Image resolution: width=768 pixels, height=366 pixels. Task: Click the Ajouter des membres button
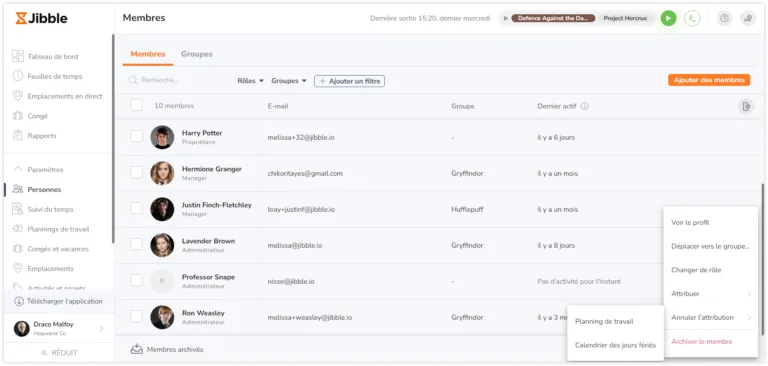(x=709, y=80)
